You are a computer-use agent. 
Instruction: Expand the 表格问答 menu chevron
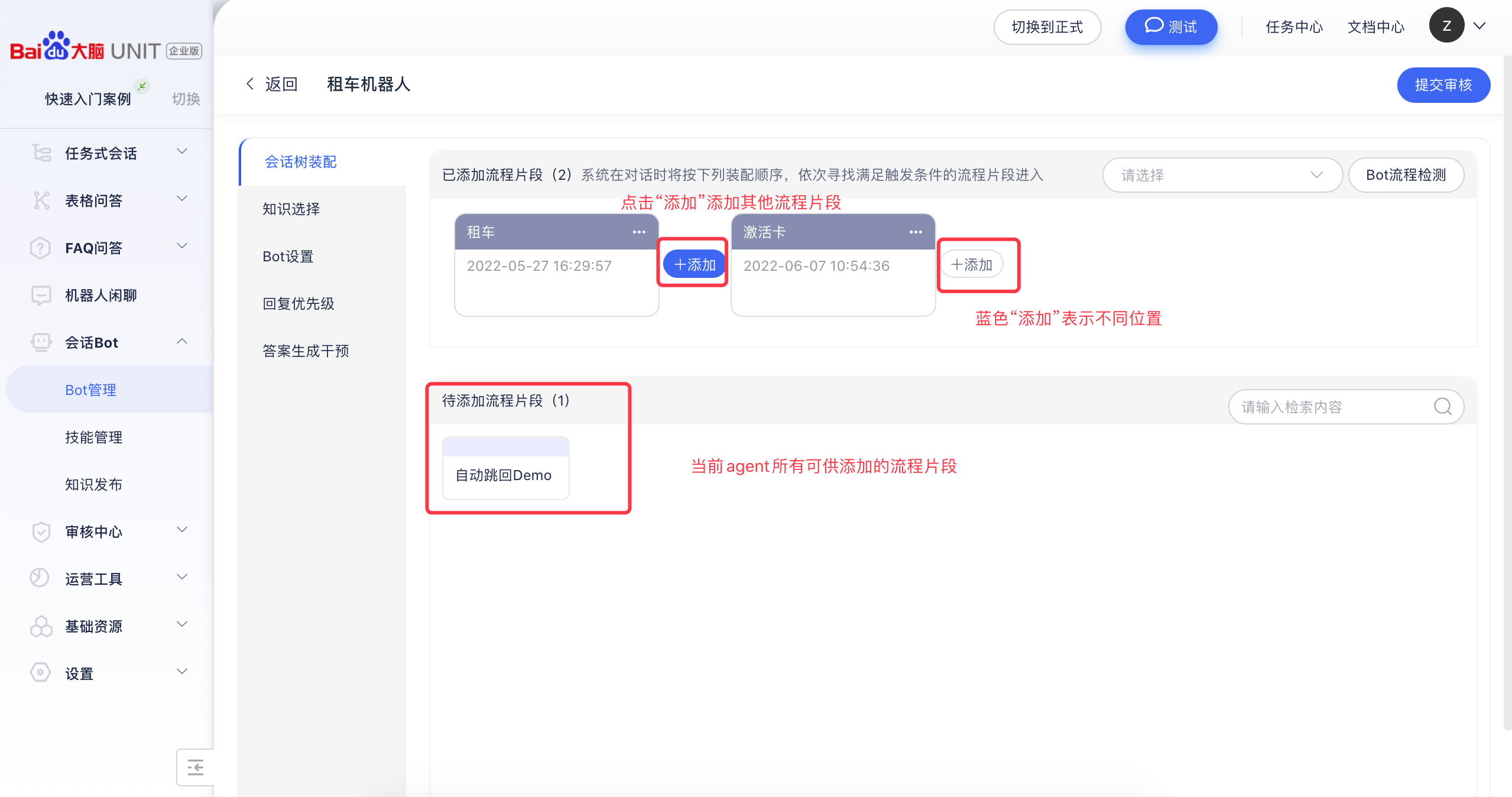point(182,199)
